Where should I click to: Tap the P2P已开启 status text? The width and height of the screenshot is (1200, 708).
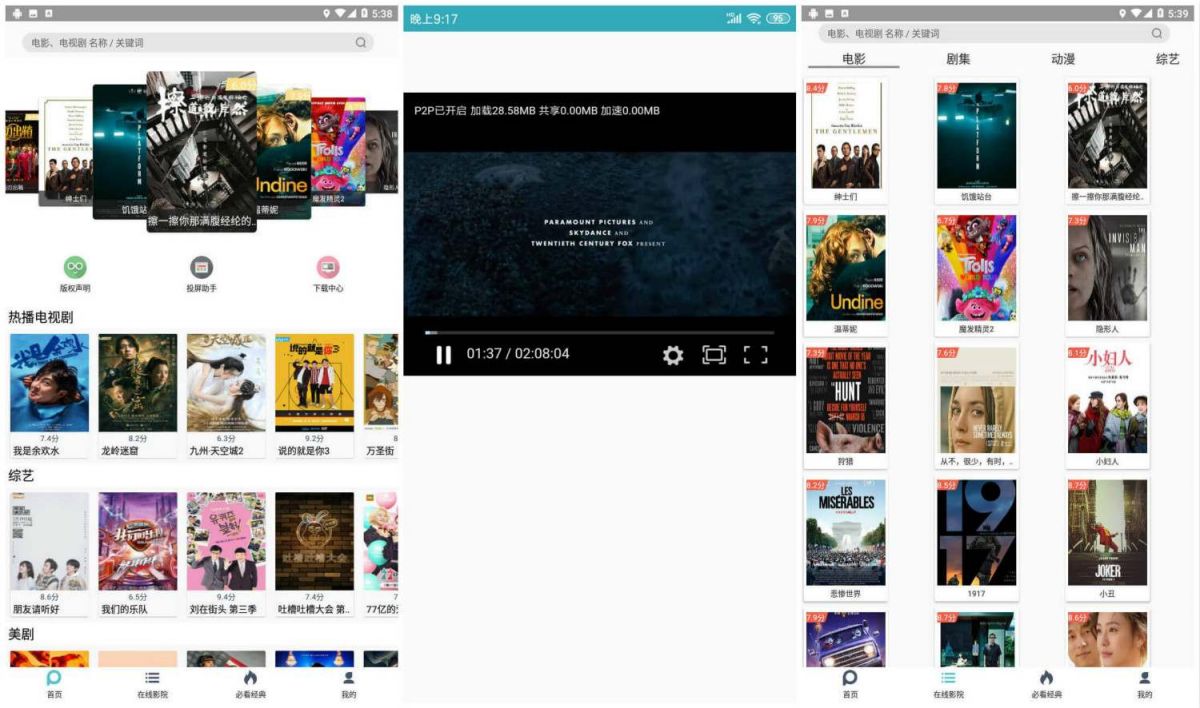point(440,110)
